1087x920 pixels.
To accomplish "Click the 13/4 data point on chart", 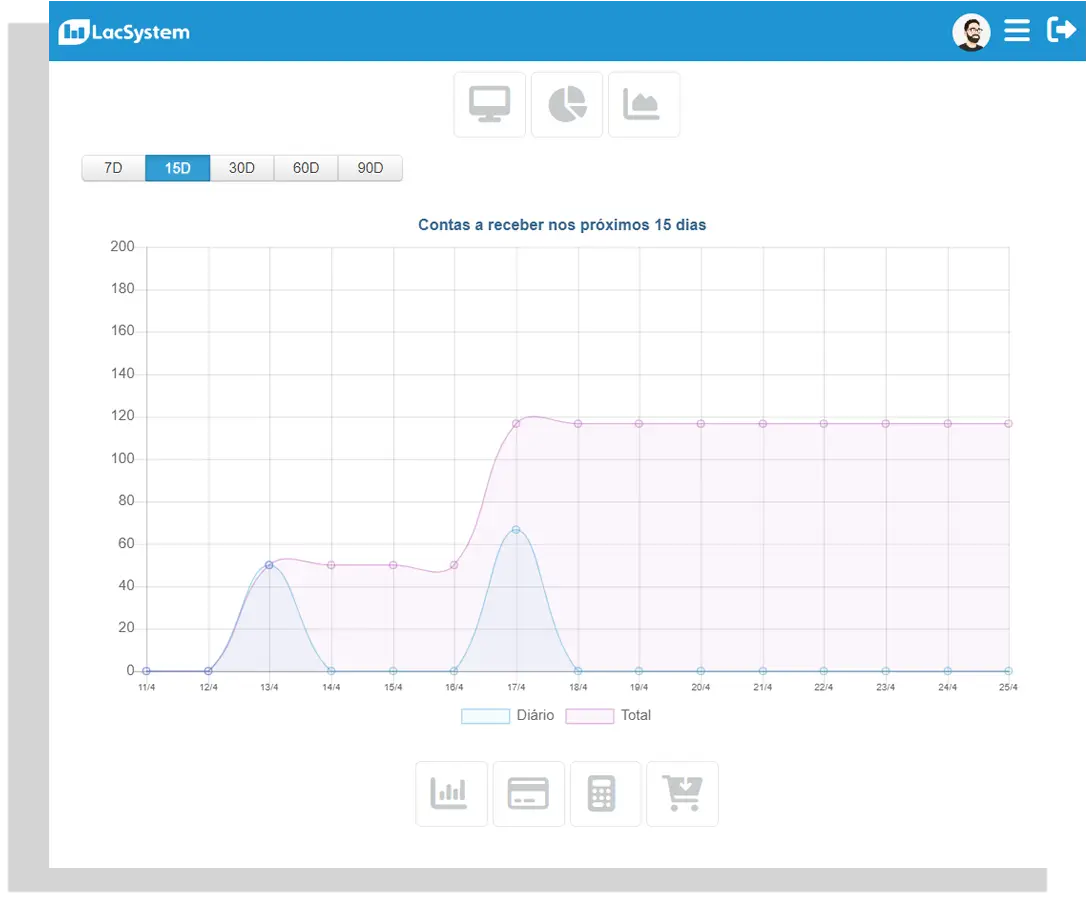I will click(x=269, y=565).
